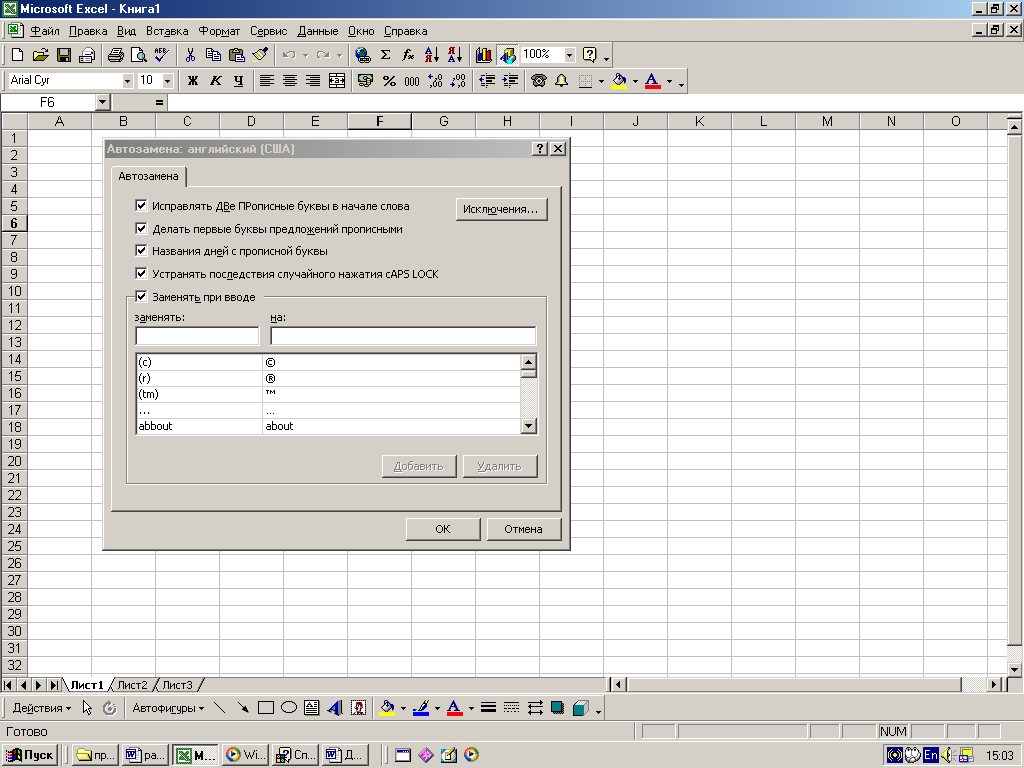Select the Oval drawing tool
This screenshot has width=1024, height=768.
(x=289, y=708)
